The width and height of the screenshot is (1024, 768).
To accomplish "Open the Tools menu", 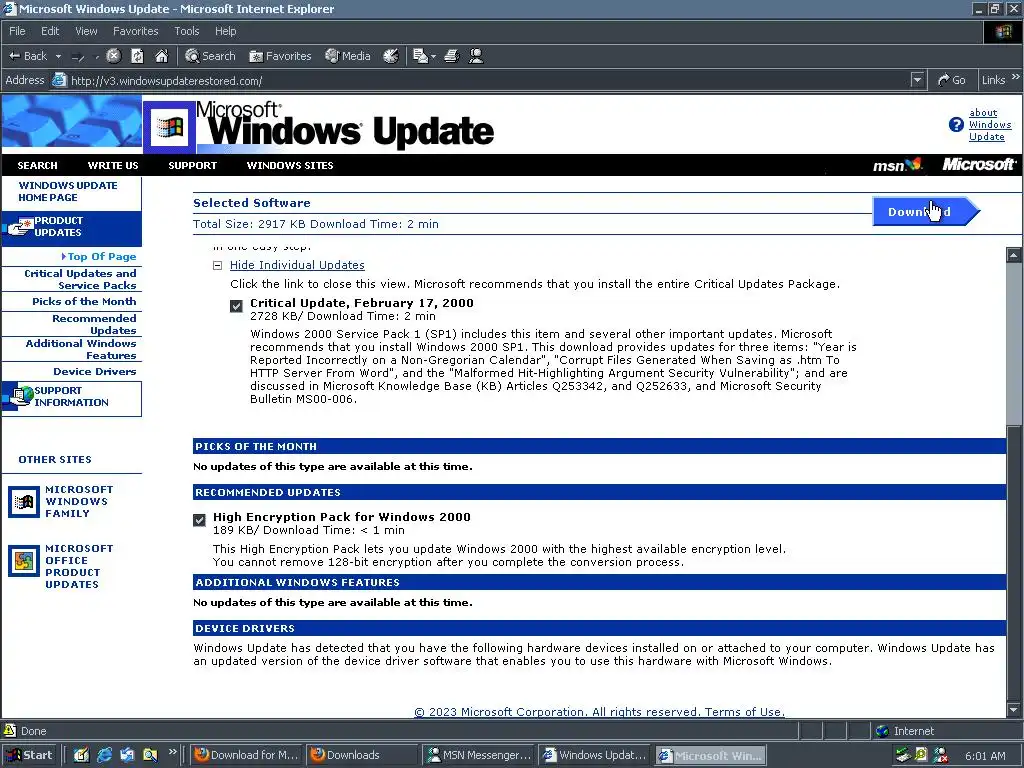I will pyautogui.click(x=187, y=31).
